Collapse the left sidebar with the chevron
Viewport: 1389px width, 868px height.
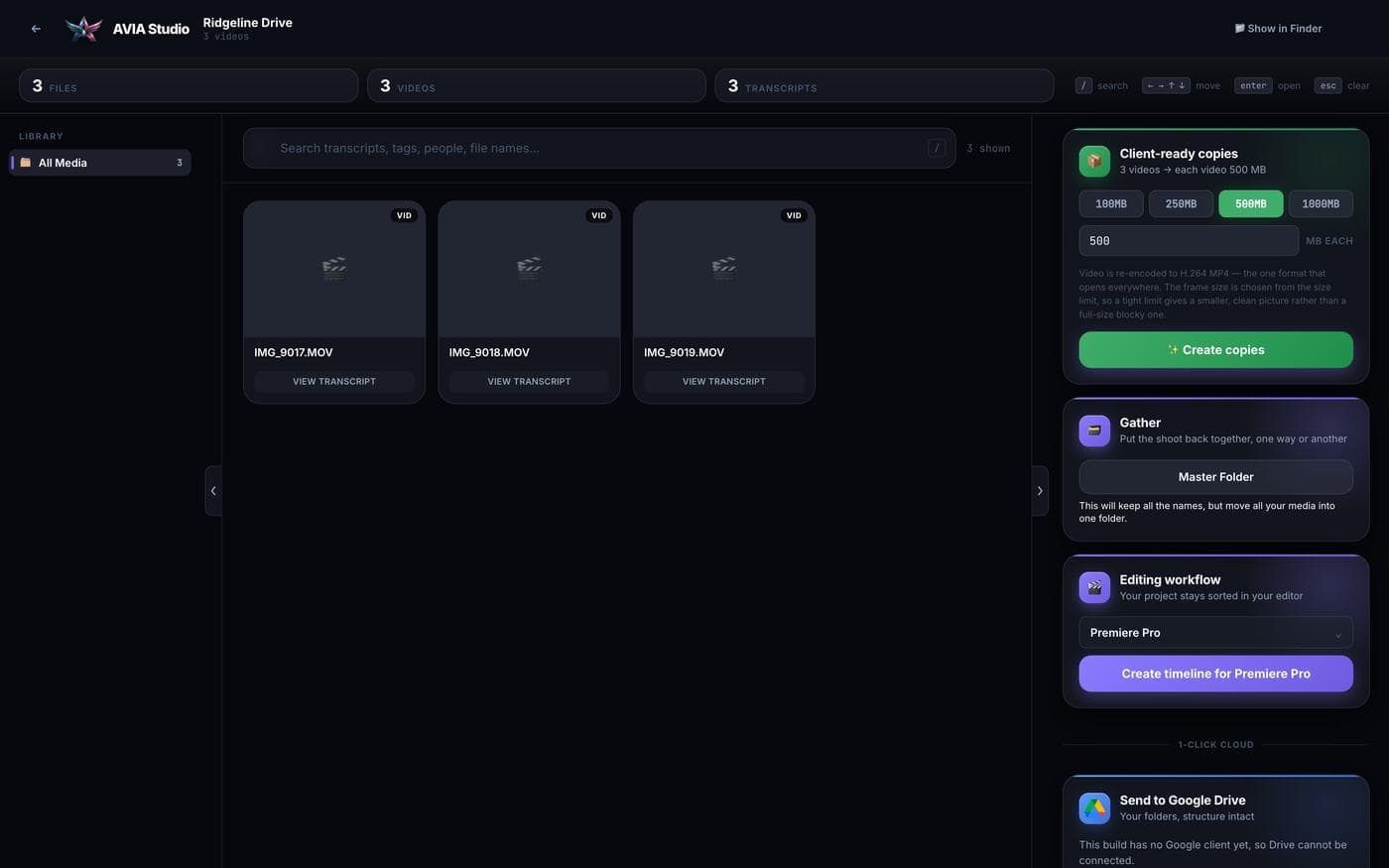[213, 491]
